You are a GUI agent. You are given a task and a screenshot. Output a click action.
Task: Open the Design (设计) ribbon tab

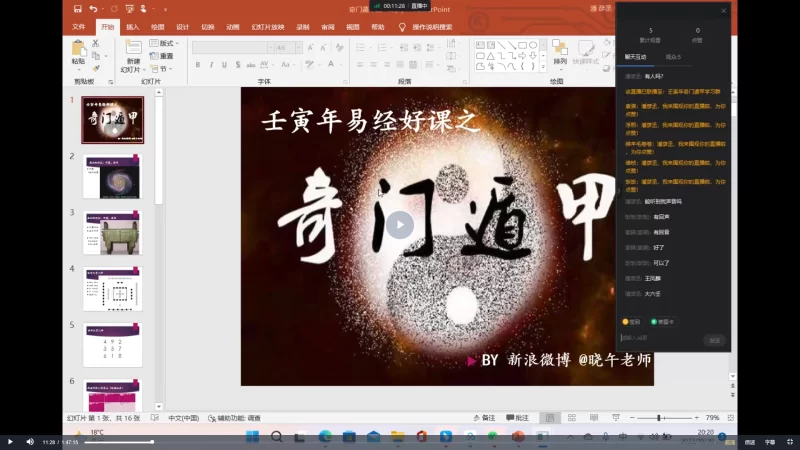coord(182,27)
